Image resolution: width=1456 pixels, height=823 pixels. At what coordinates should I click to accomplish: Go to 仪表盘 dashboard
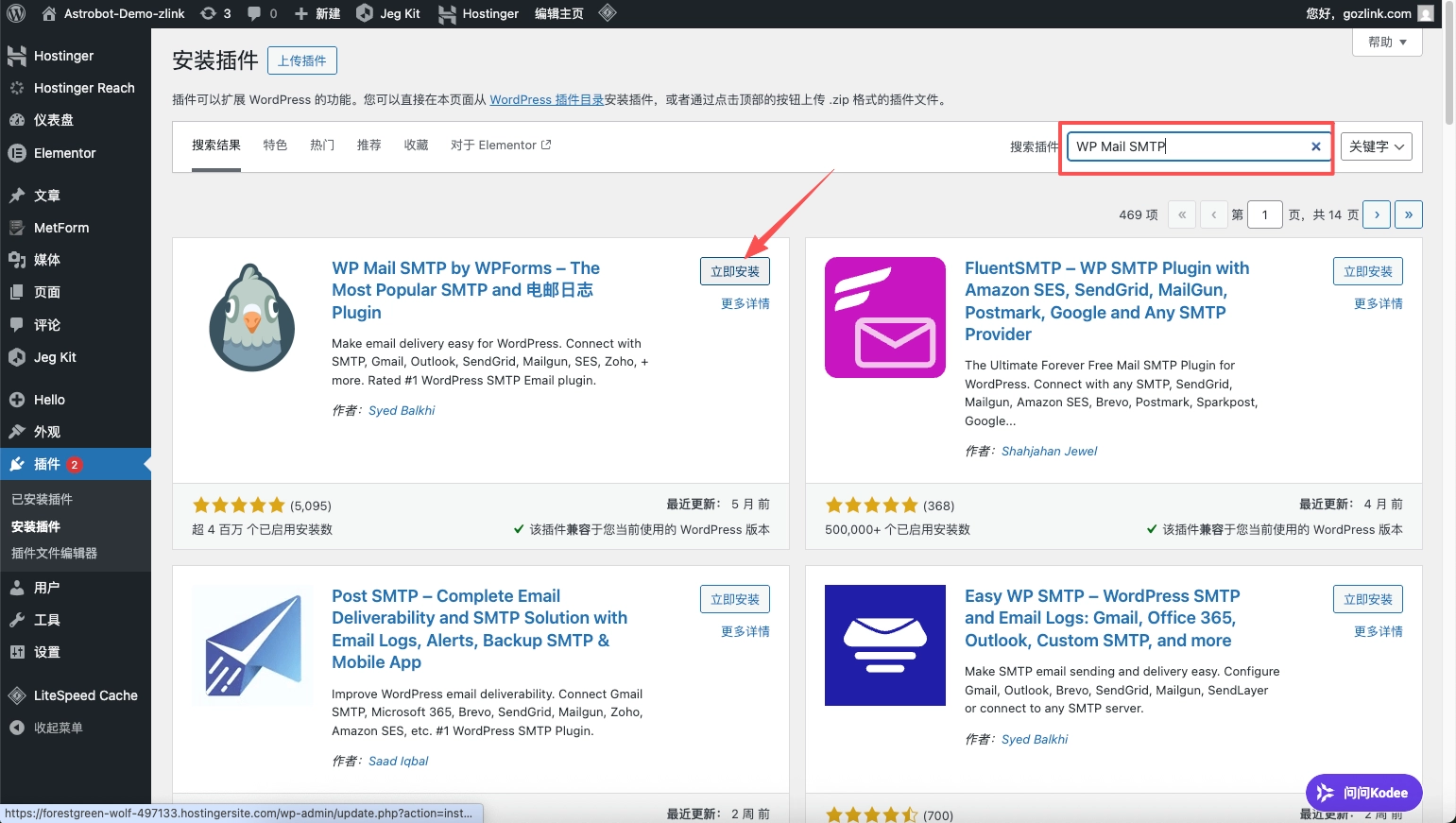coord(76,120)
